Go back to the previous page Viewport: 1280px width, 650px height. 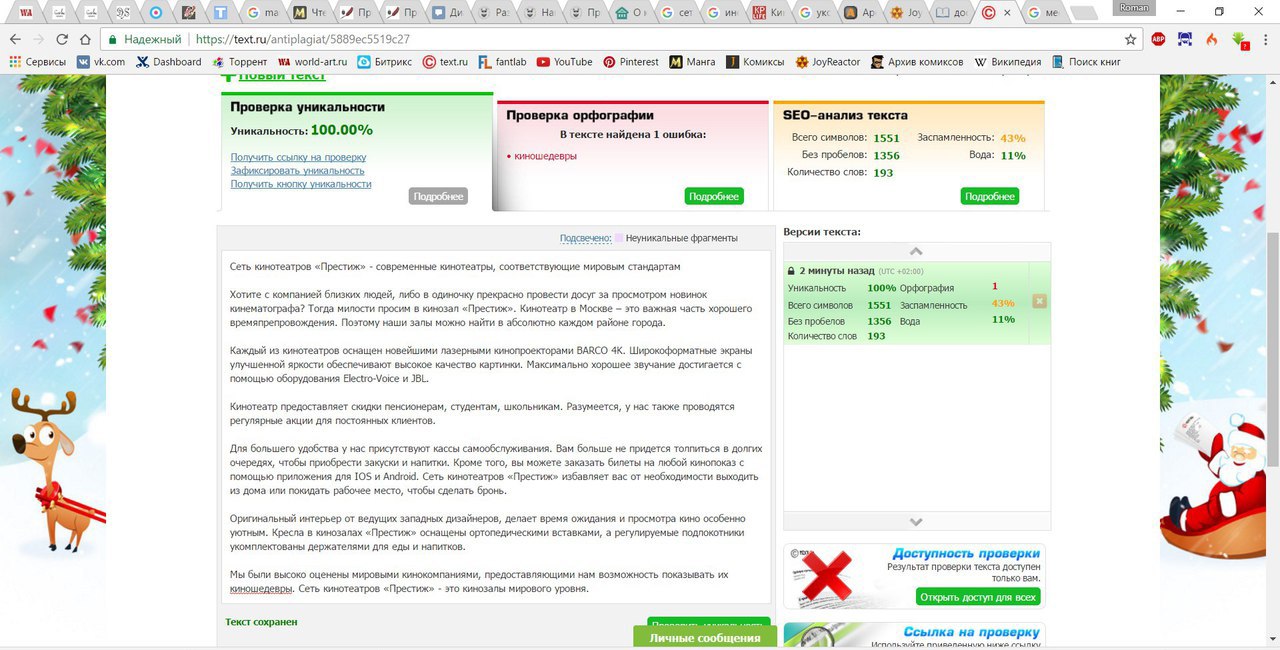(14, 39)
